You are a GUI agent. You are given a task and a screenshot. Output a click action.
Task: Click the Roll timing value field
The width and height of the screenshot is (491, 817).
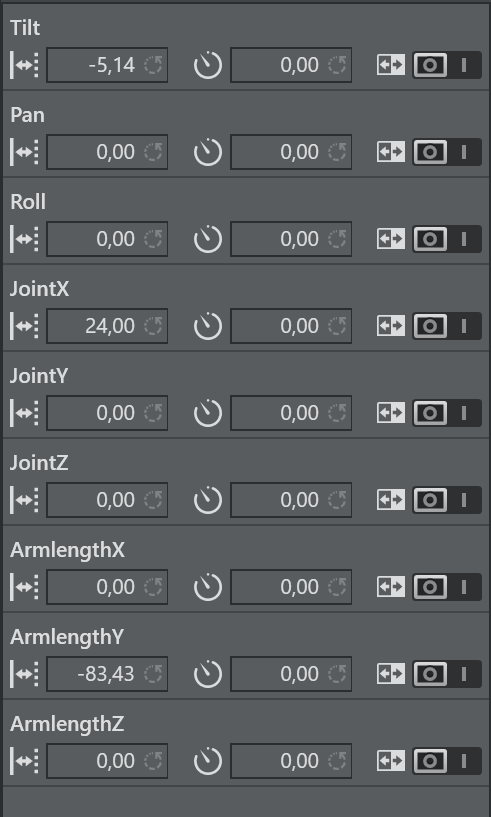(291, 239)
